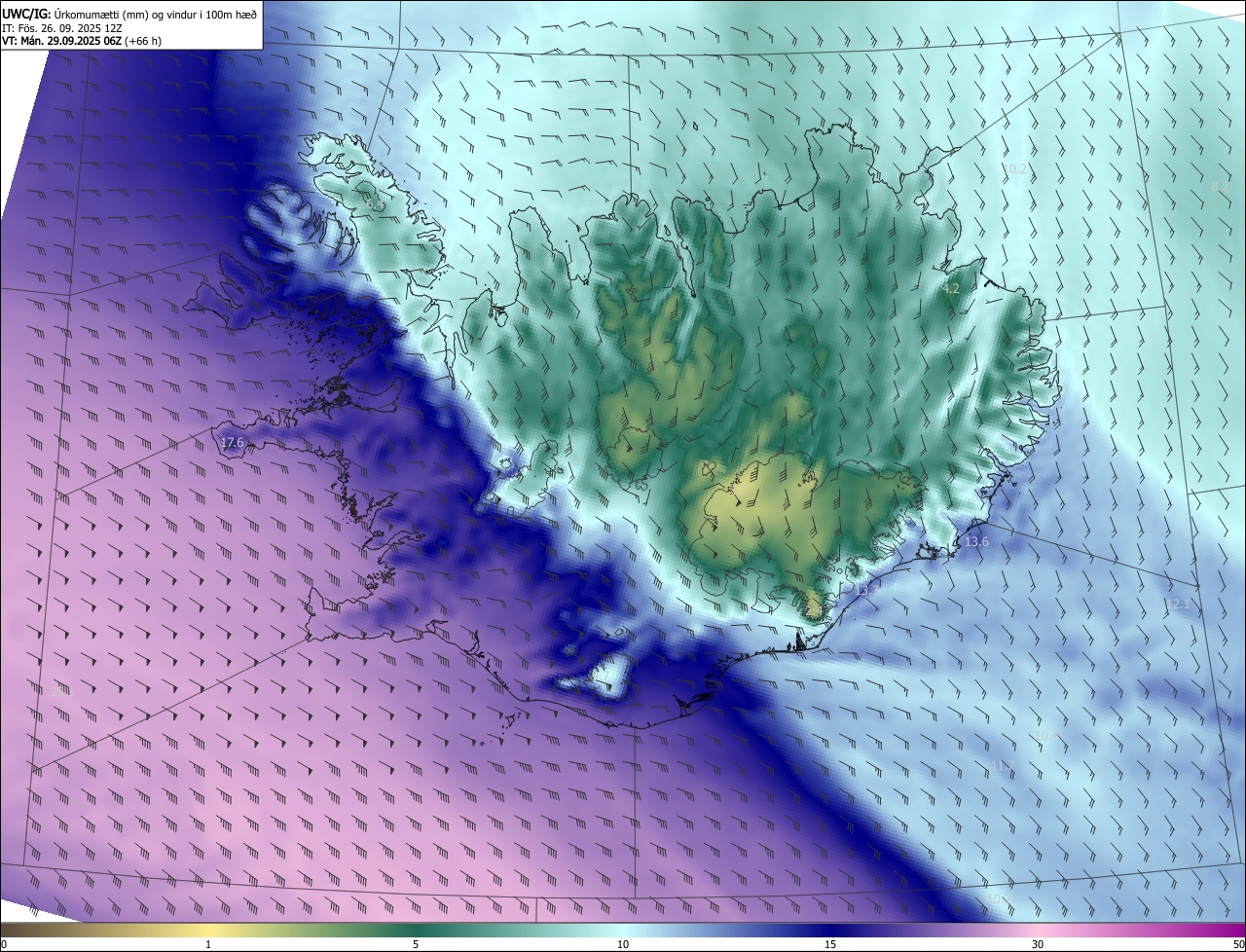Click the 4.2 value label on the map
This screenshot has height=952, width=1246.
coord(951,289)
